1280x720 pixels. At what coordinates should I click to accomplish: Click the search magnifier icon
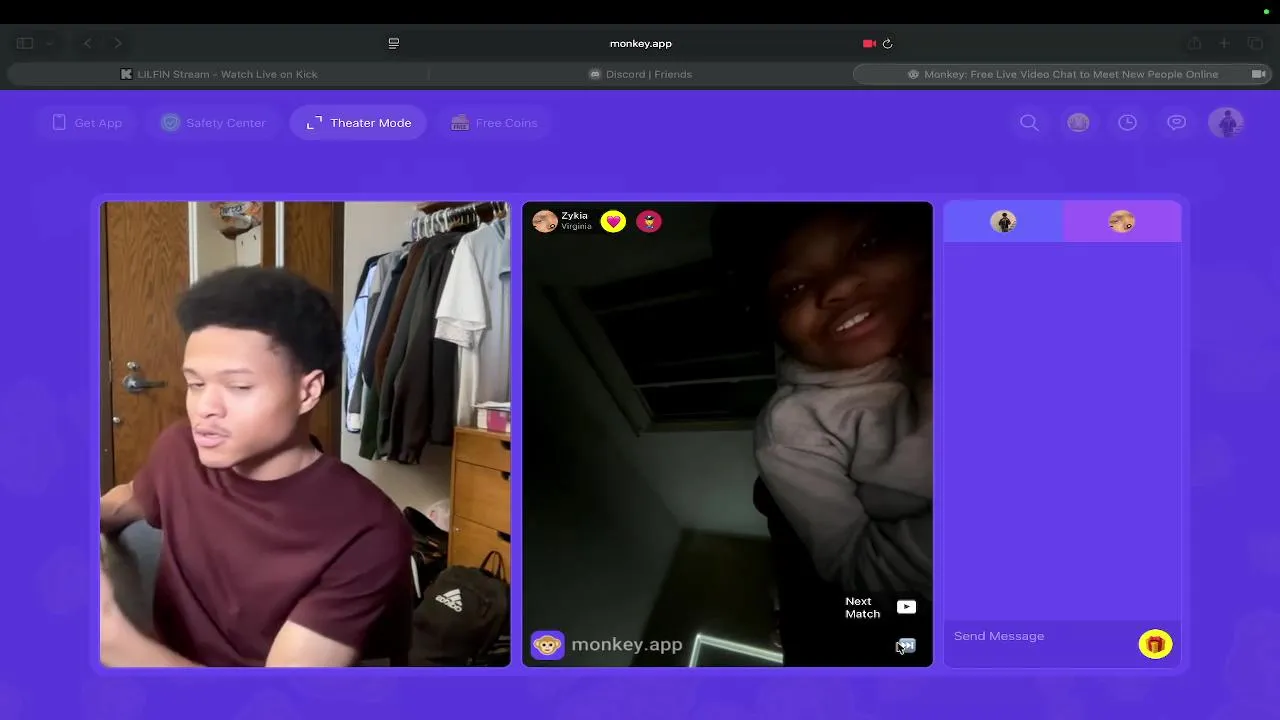[x=1029, y=123]
